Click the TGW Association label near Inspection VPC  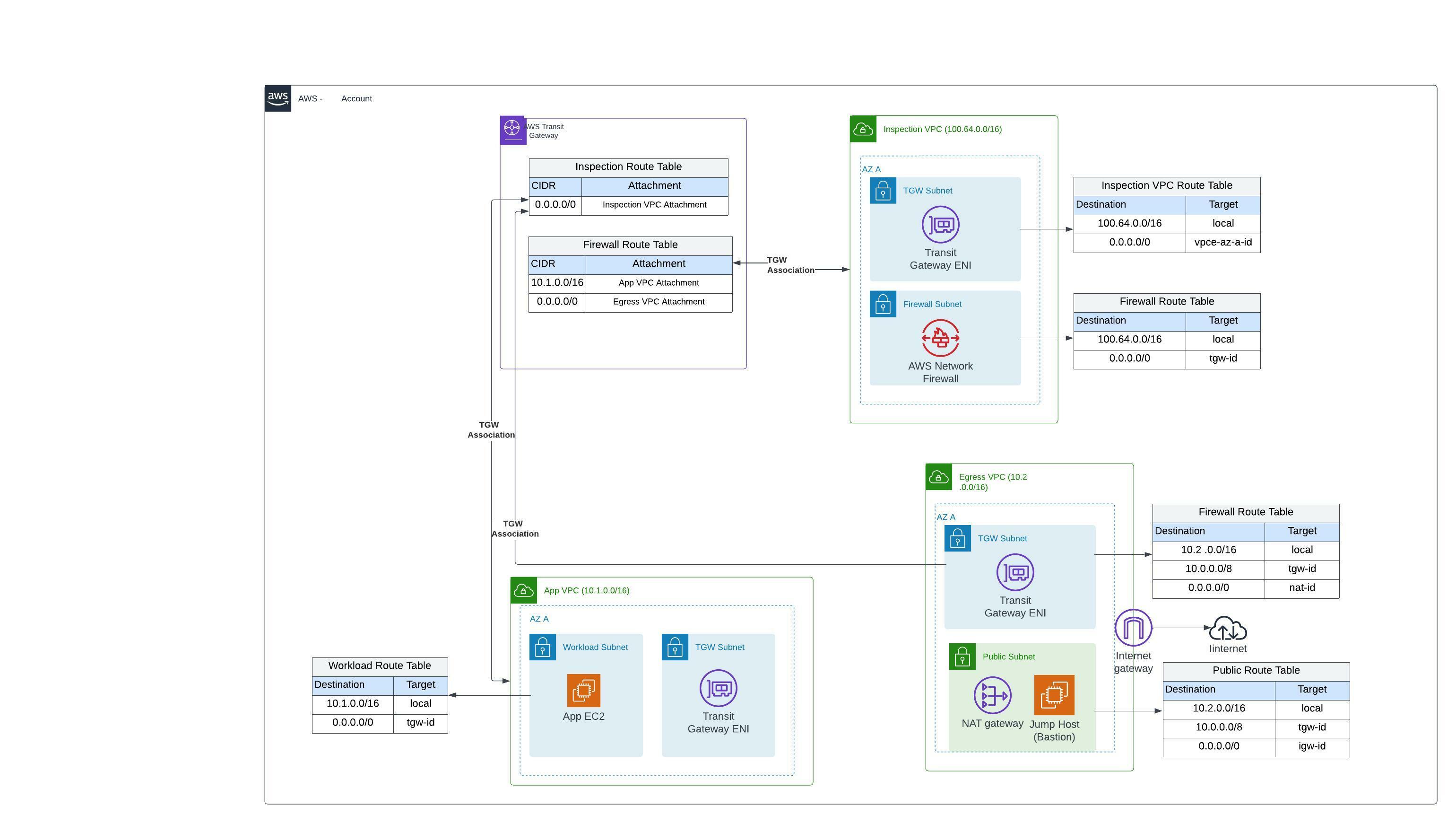pyautogui.click(x=791, y=265)
